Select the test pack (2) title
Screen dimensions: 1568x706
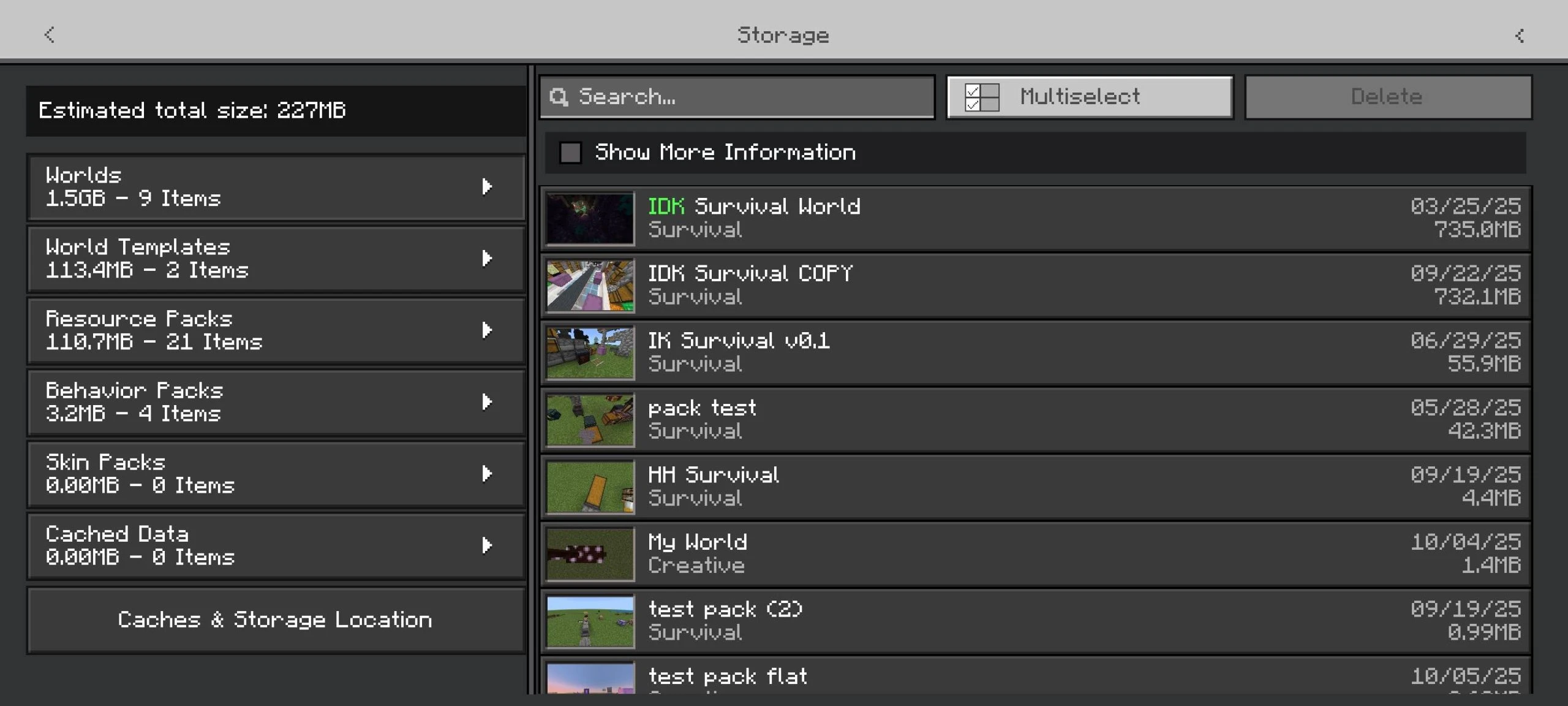pos(725,609)
